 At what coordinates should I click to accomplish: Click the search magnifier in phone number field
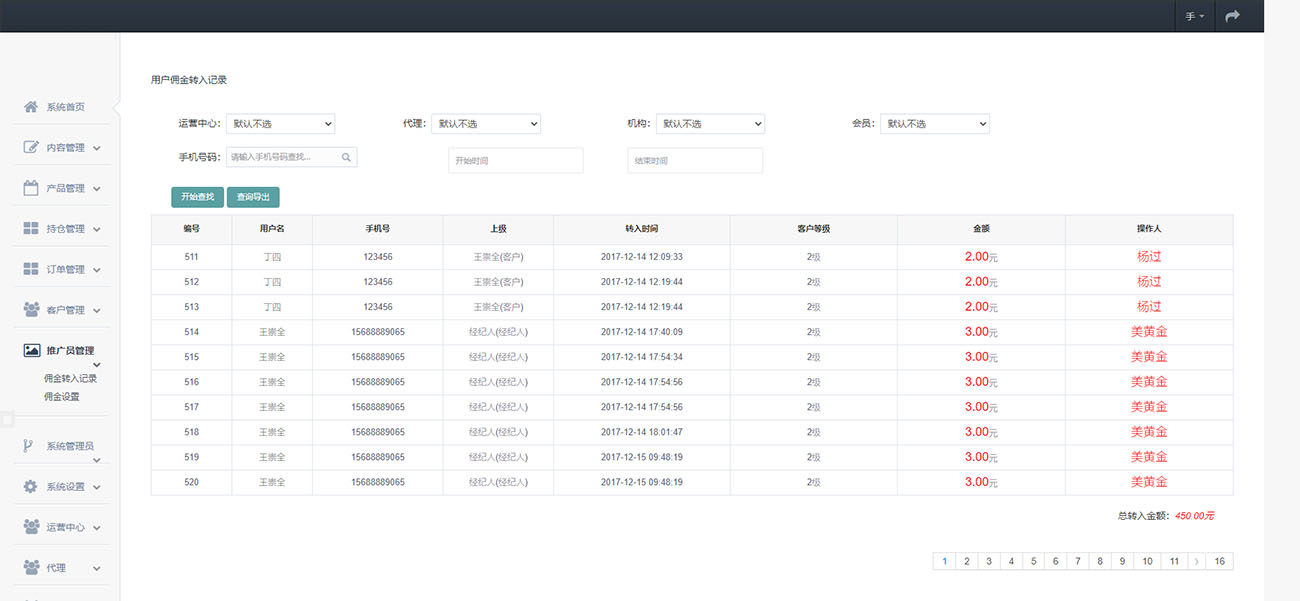[x=346, y=157]
